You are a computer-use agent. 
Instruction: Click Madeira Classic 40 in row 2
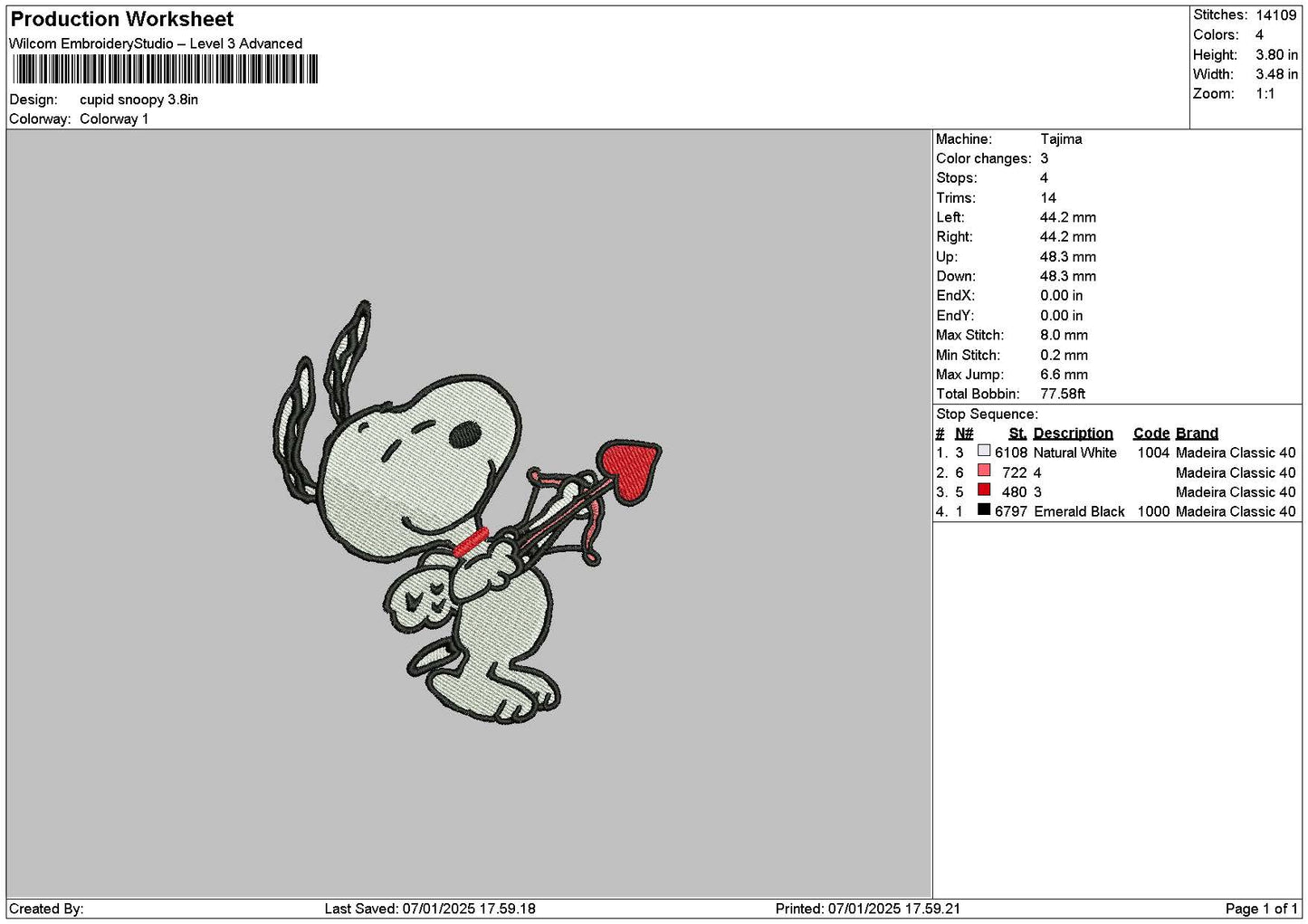[x=1236, y=472]
